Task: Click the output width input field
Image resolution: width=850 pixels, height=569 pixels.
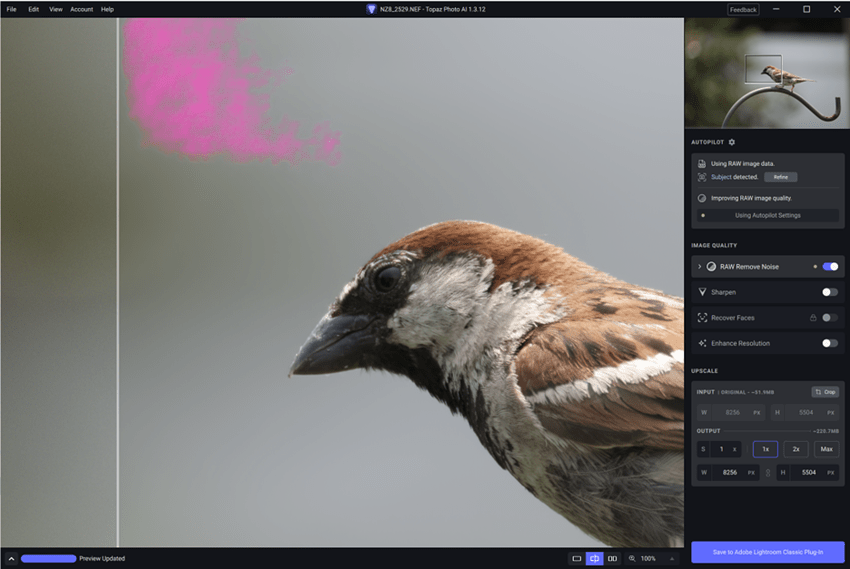Action: [x=730, y=472]
